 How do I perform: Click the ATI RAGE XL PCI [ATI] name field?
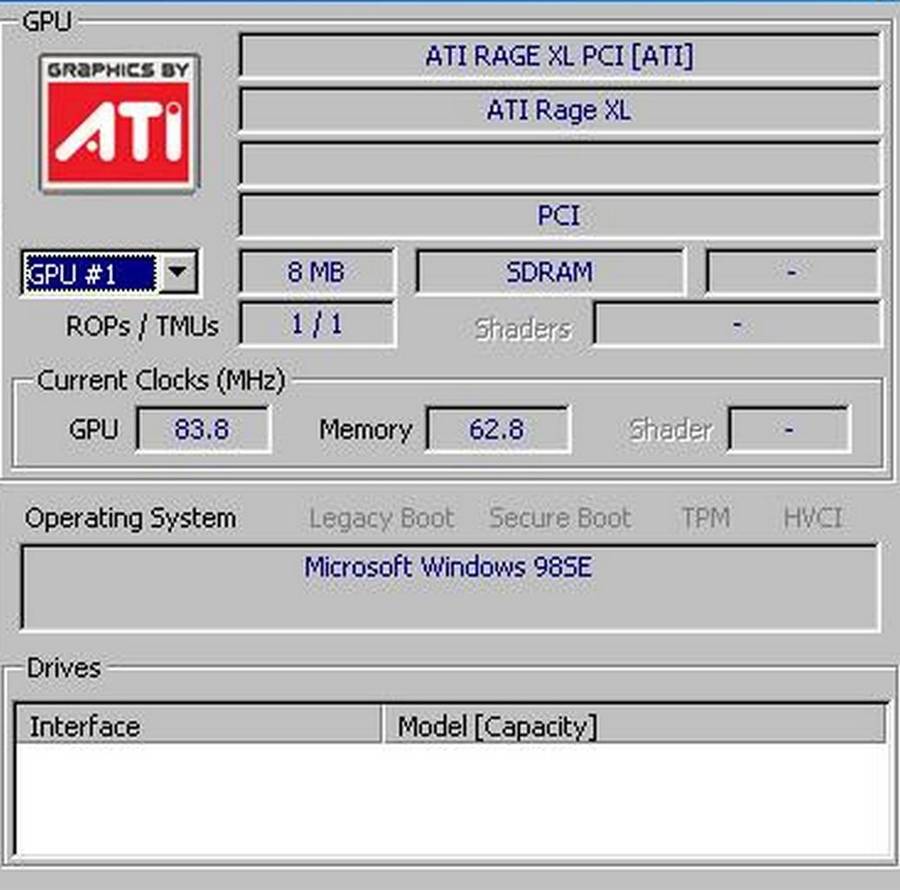click(x=559, y=56)
